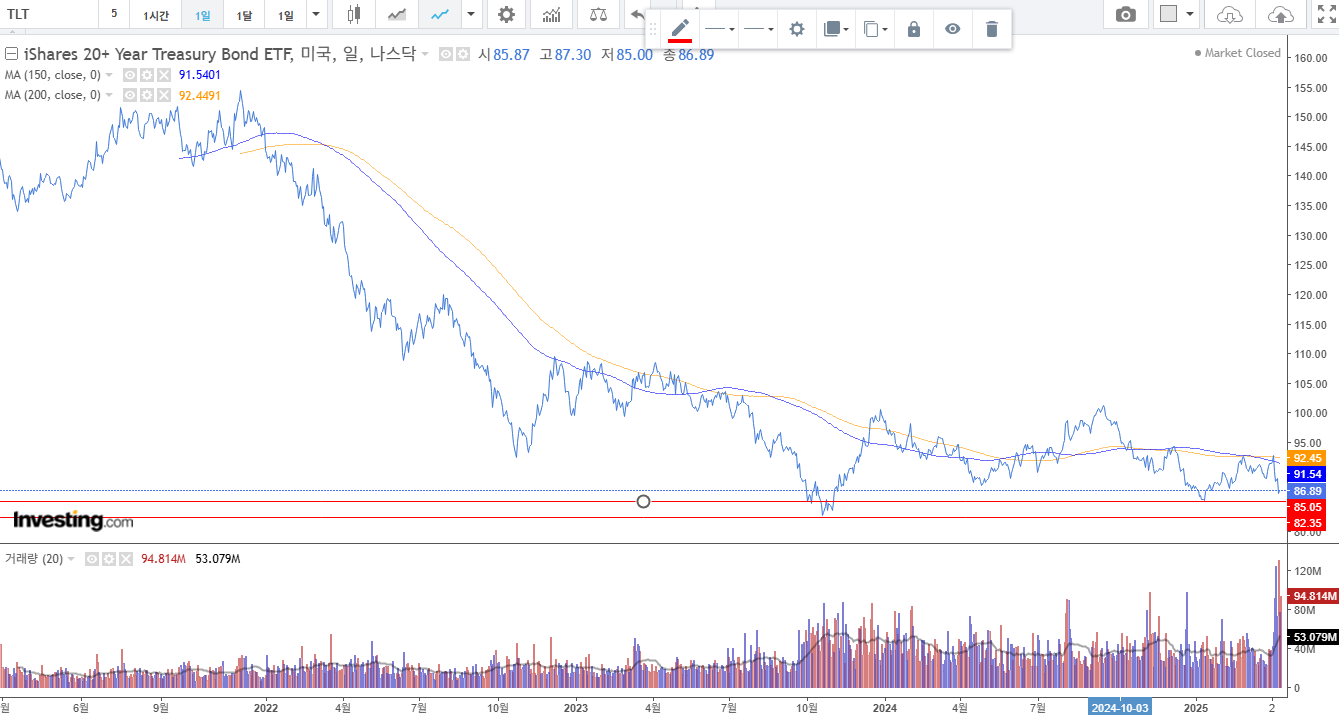Click the 53.079M volume axis label
The width and height of the screenshot is (1339, 715).
(1313, 637)
